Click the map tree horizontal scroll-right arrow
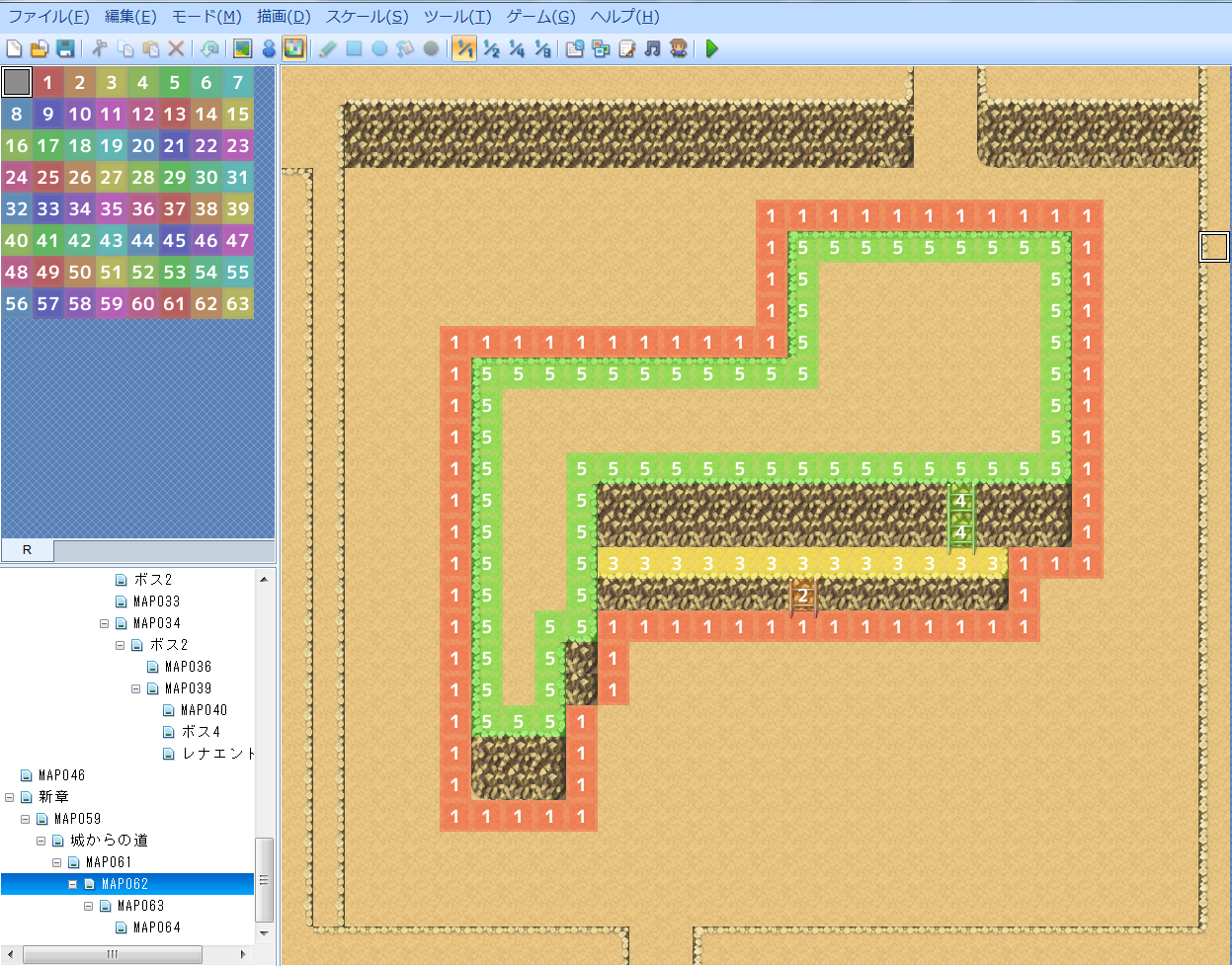This screenshot has height=966, width=1232. pos(243,954)
